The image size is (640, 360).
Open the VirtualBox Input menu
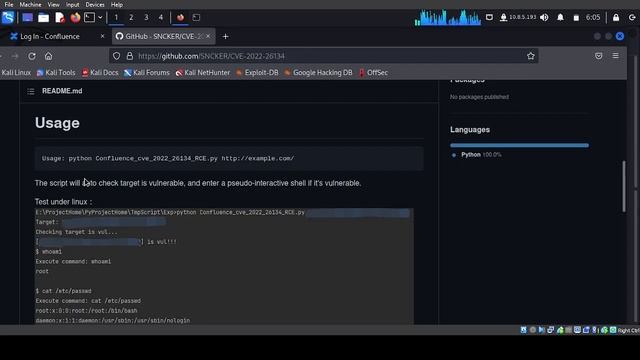click(x=72, y=4)
